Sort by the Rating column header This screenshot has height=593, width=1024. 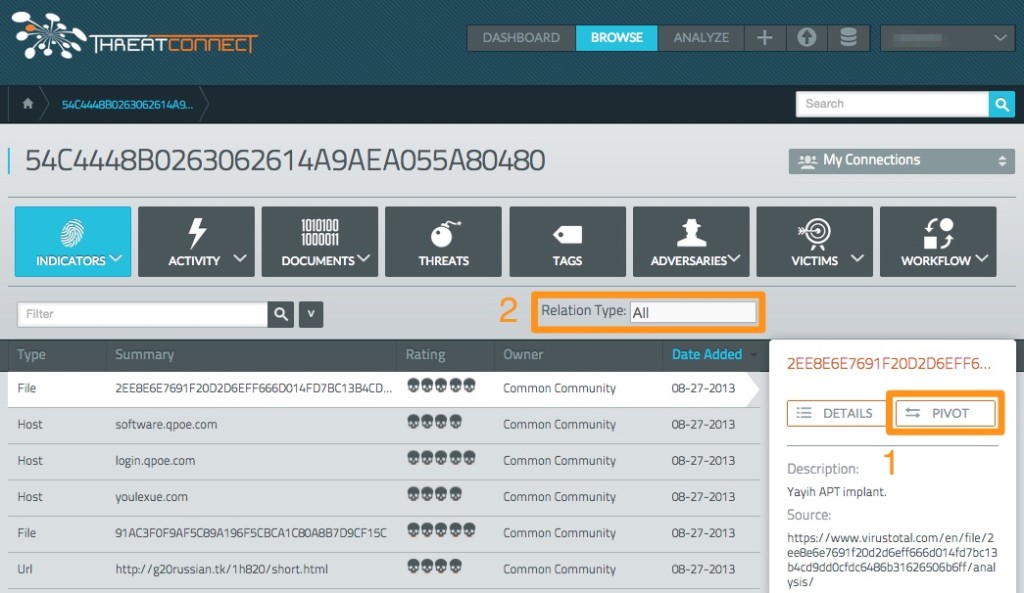[425, 355]
